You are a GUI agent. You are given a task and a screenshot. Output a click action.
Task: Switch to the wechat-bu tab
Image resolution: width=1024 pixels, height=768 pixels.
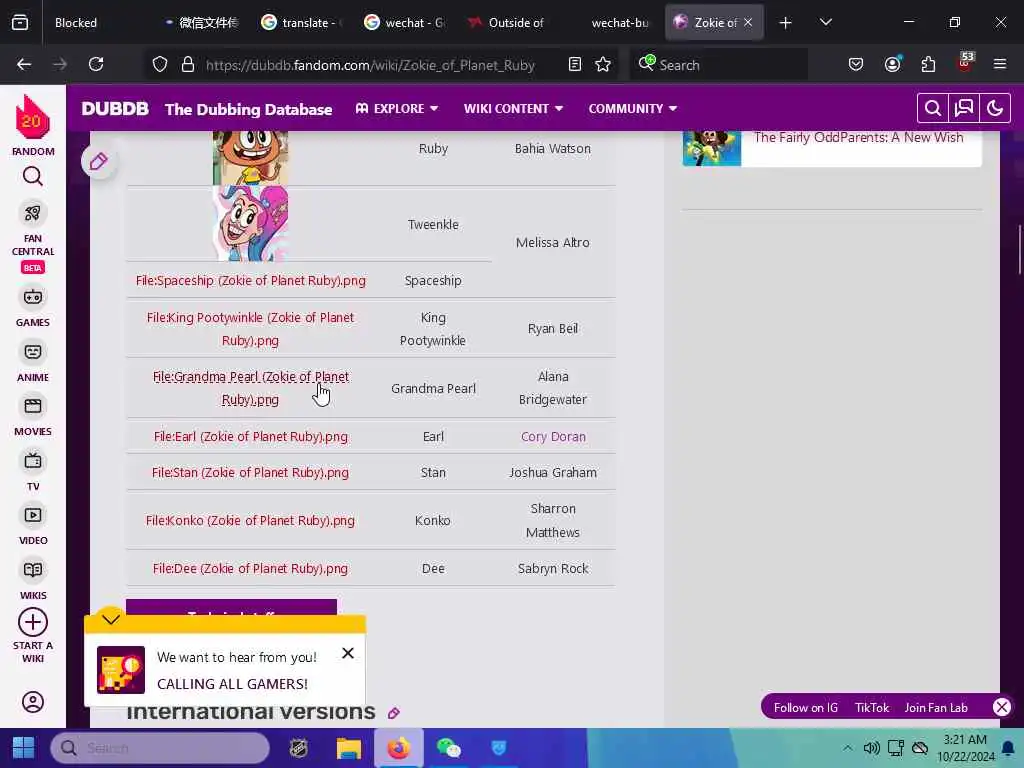[613, 22]
